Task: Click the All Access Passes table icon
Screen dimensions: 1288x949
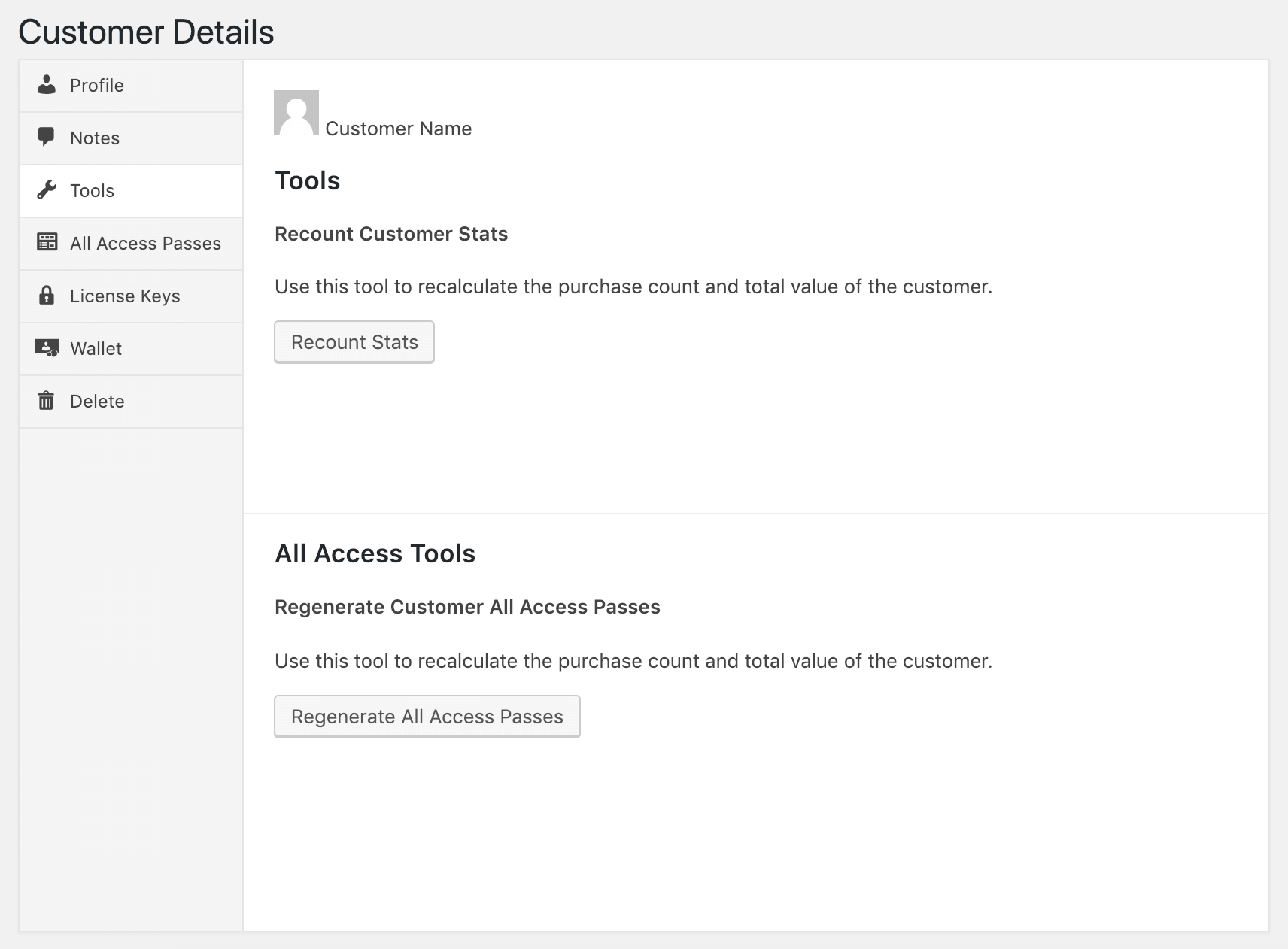Action: coord(47,242)
